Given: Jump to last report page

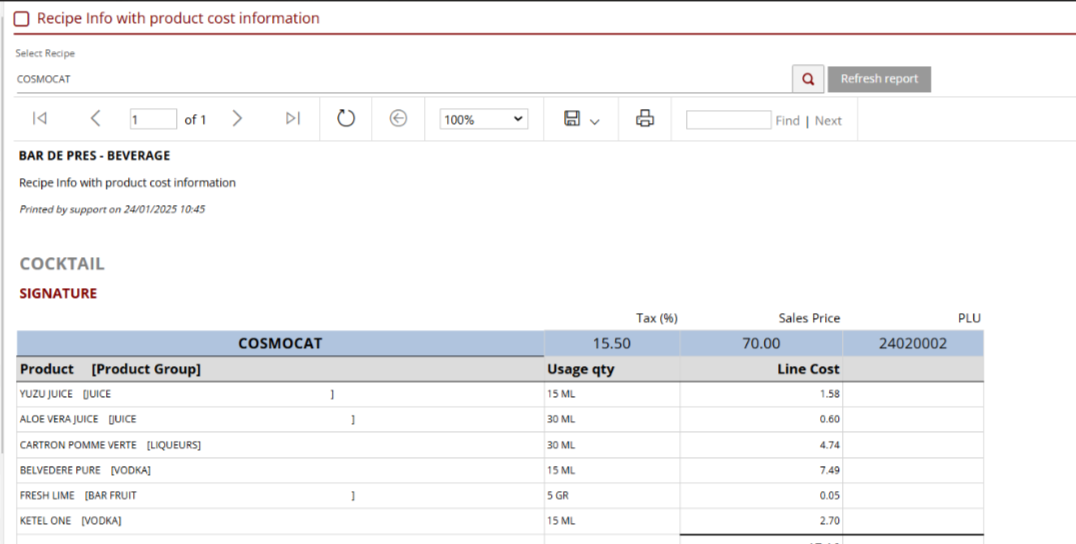Looking at the screenshot, I should tap(292, 119).
